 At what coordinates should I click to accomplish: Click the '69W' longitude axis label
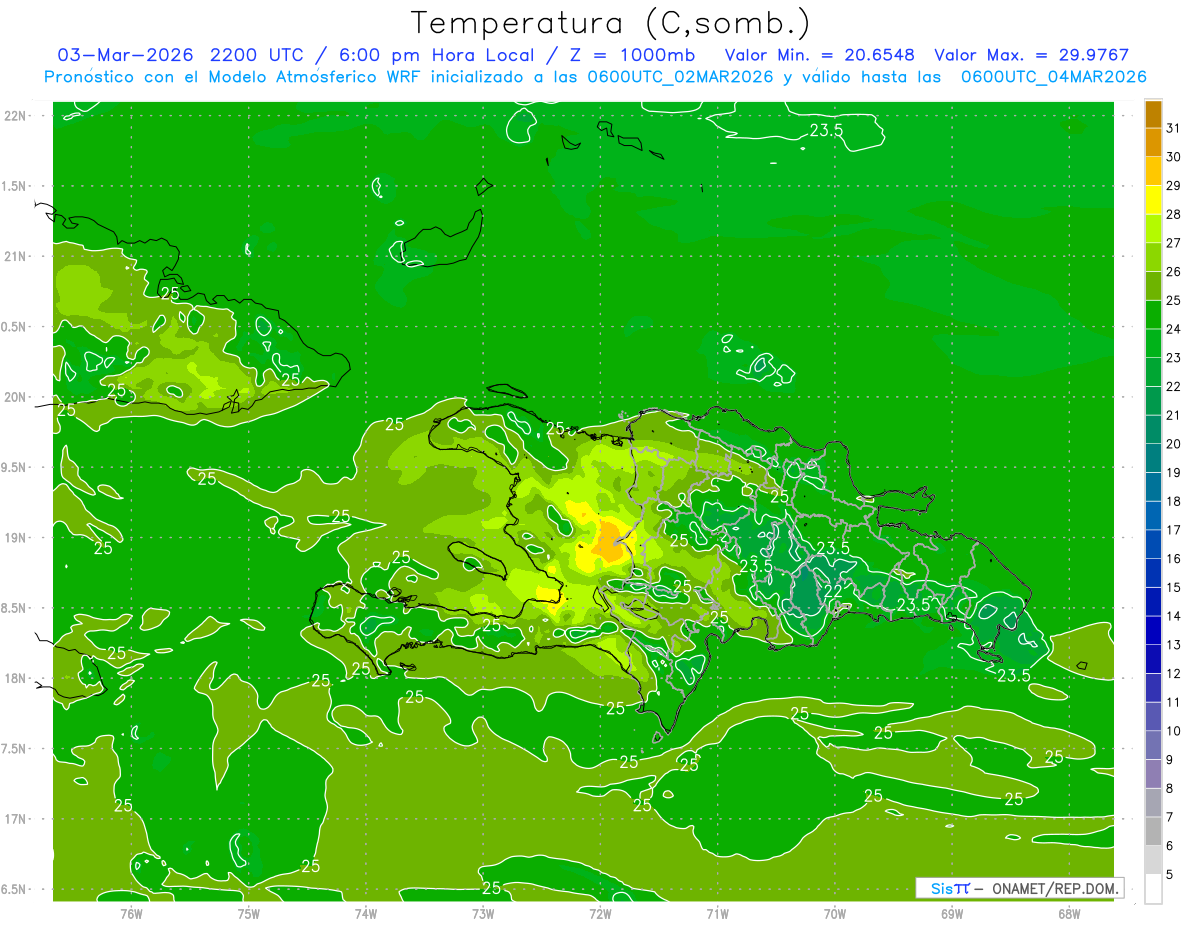tap(952, 913)
